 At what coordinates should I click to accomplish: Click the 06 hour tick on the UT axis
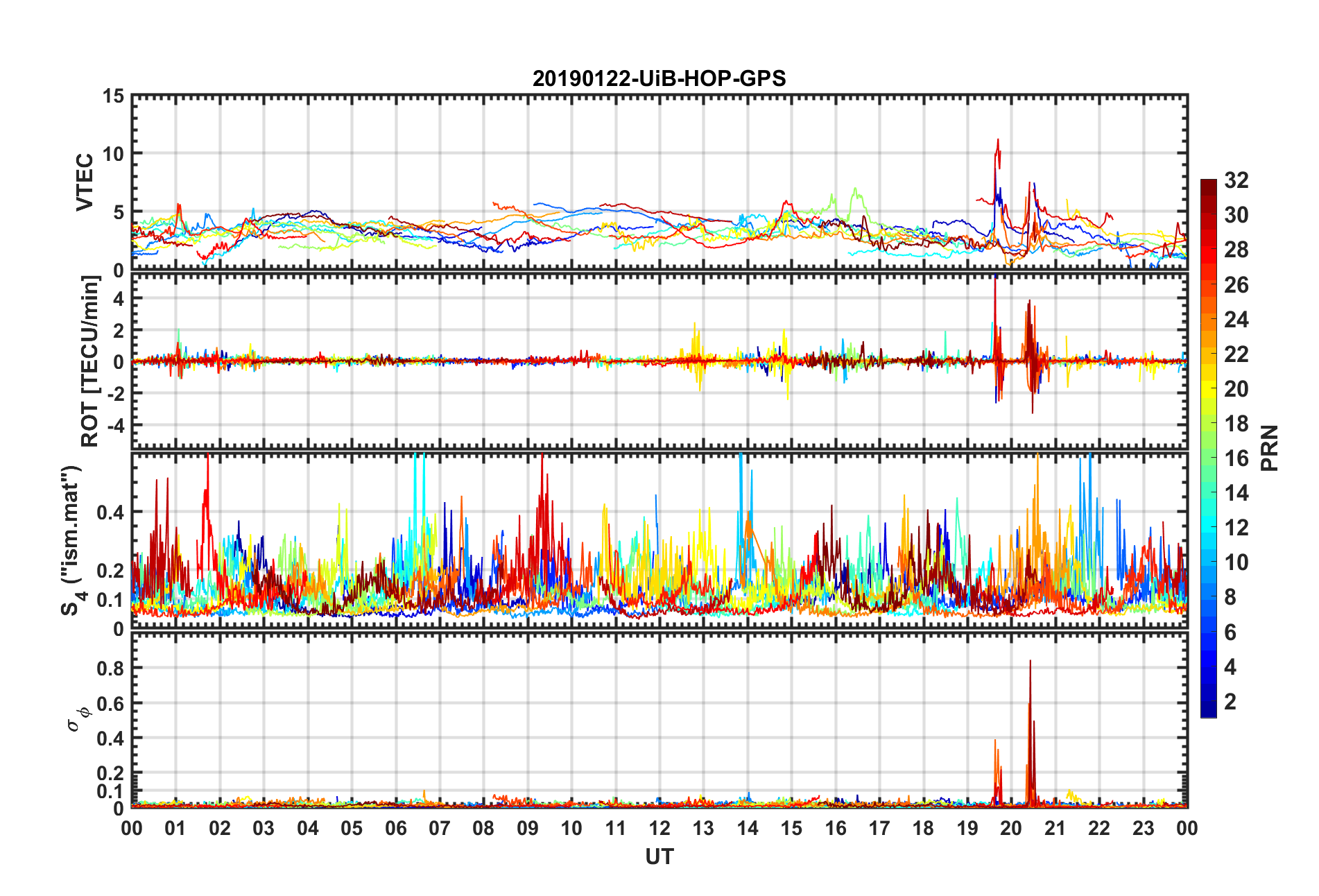pos(395,828)
